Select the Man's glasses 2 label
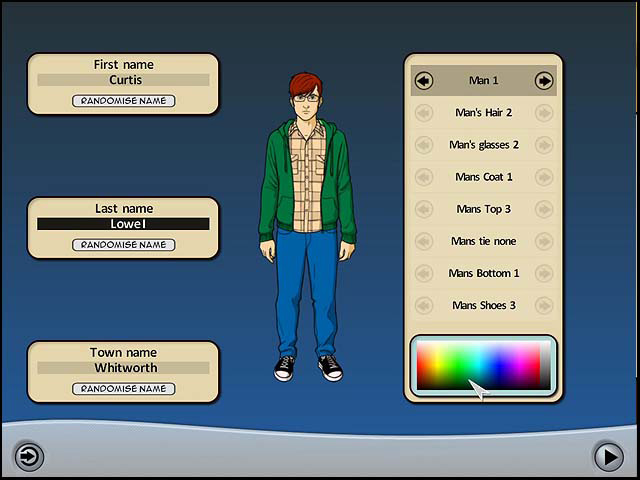The image size is (640, 480). pyautogui.click(x=484, y=145)
